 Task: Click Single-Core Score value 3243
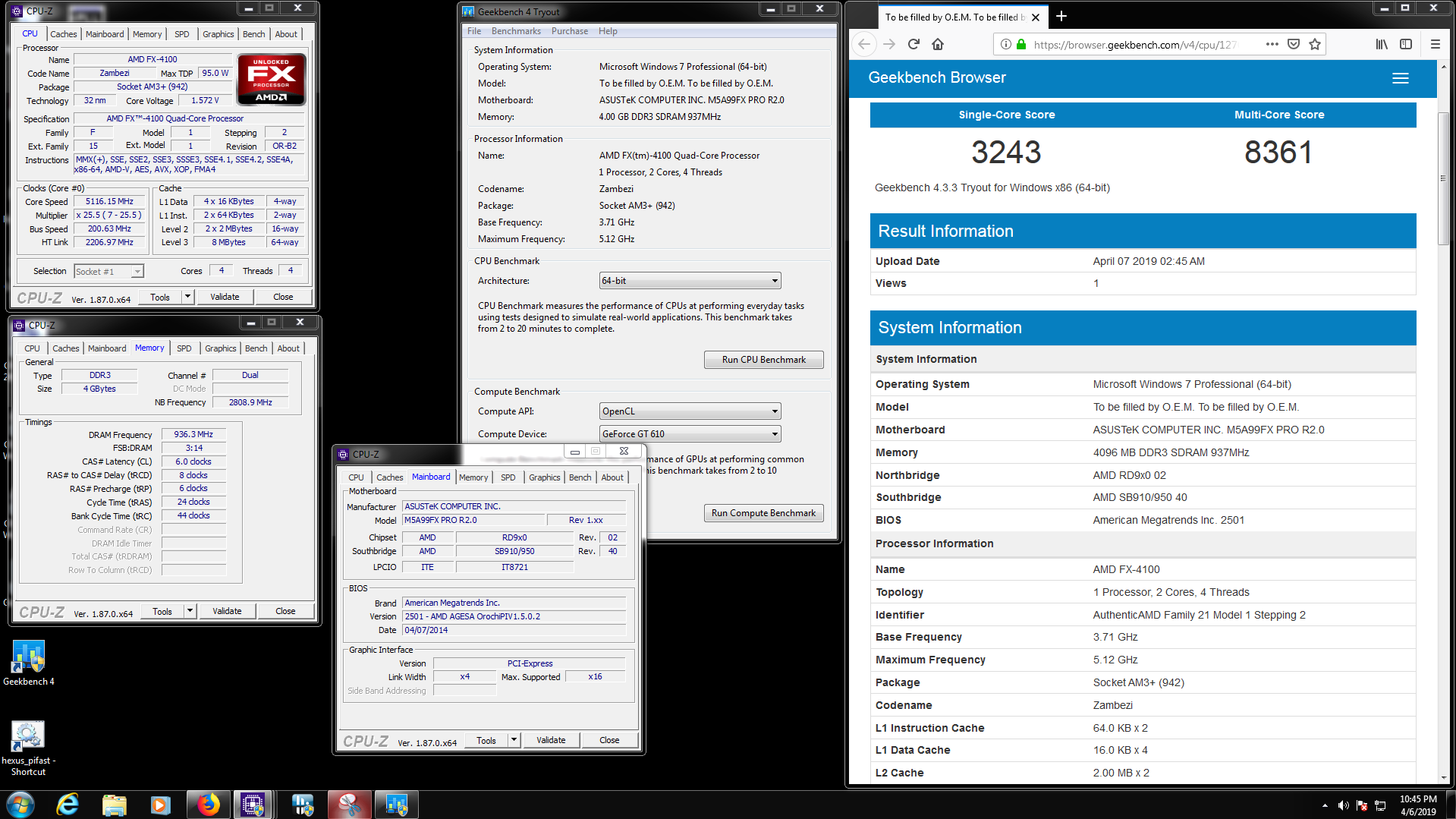click(1006, 153)
